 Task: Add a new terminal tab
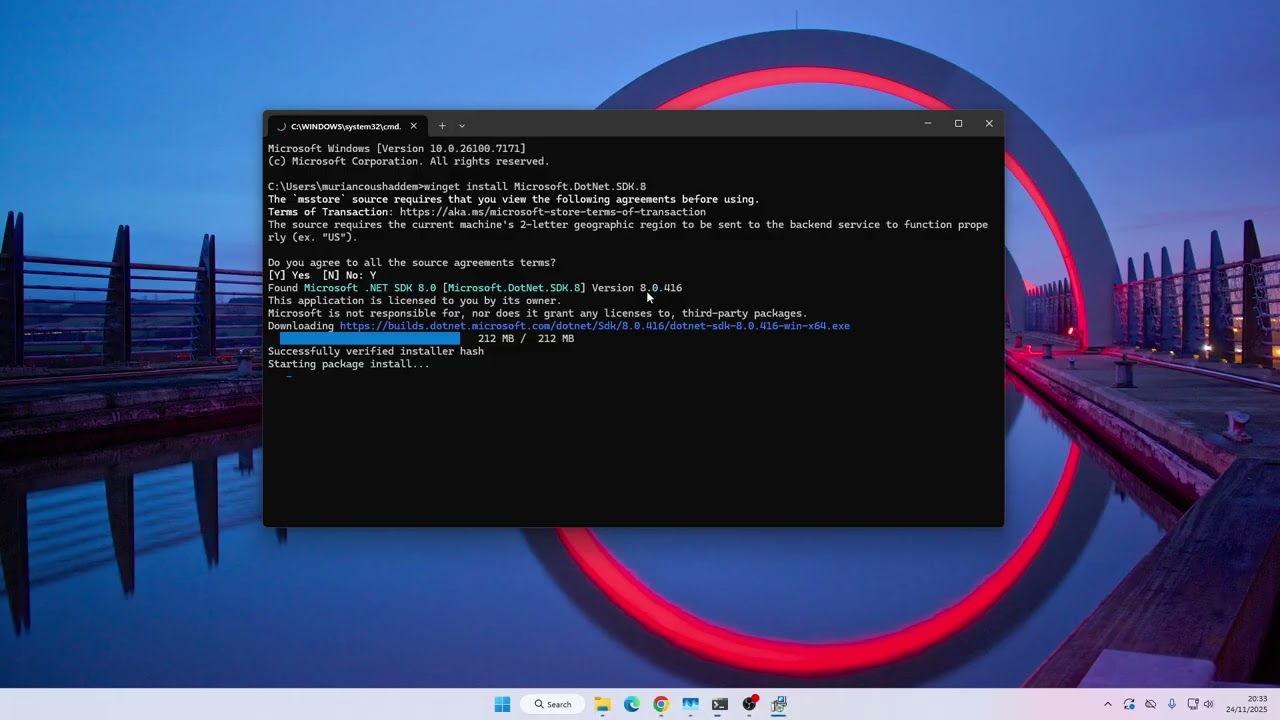pyautogui.click(x=442, y=126)
